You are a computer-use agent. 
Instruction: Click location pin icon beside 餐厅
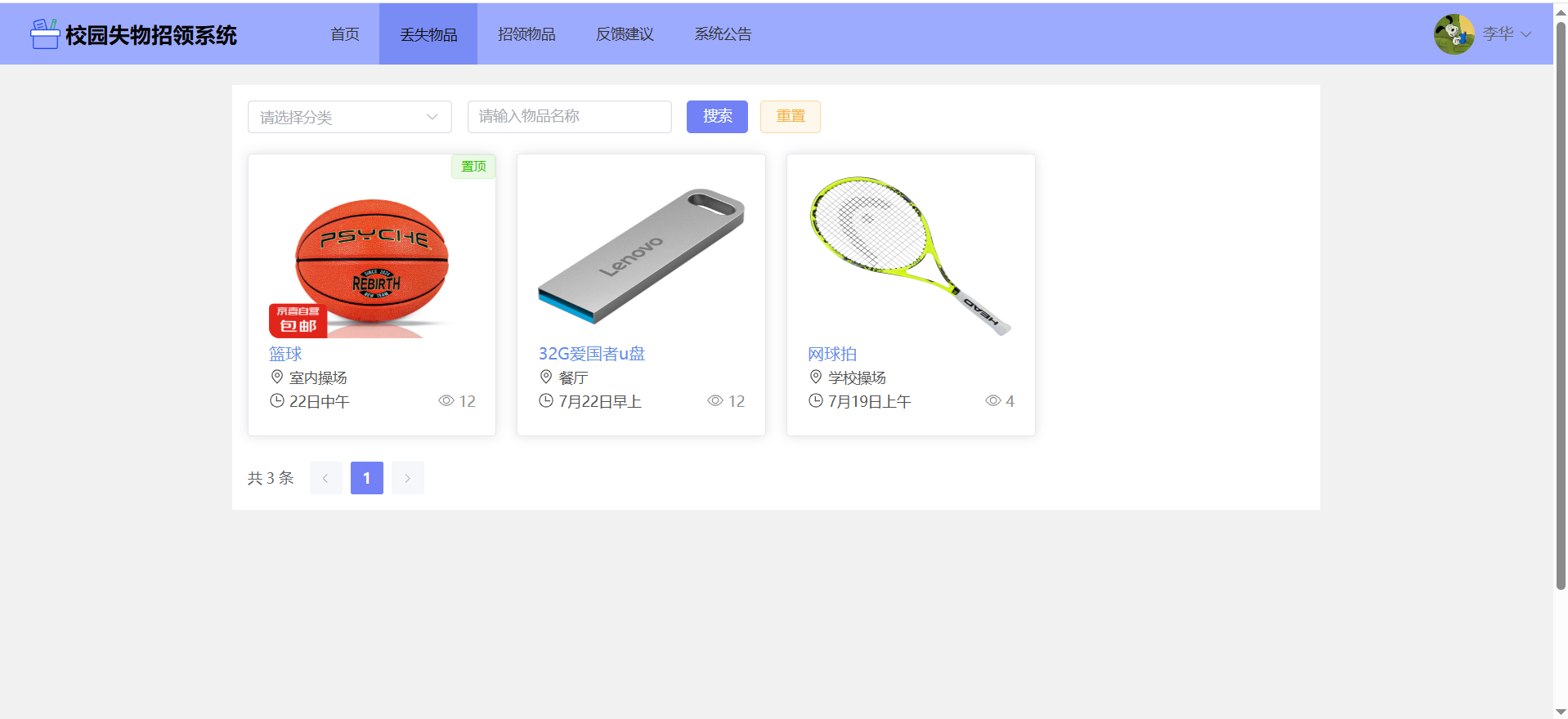pos(546,377)
